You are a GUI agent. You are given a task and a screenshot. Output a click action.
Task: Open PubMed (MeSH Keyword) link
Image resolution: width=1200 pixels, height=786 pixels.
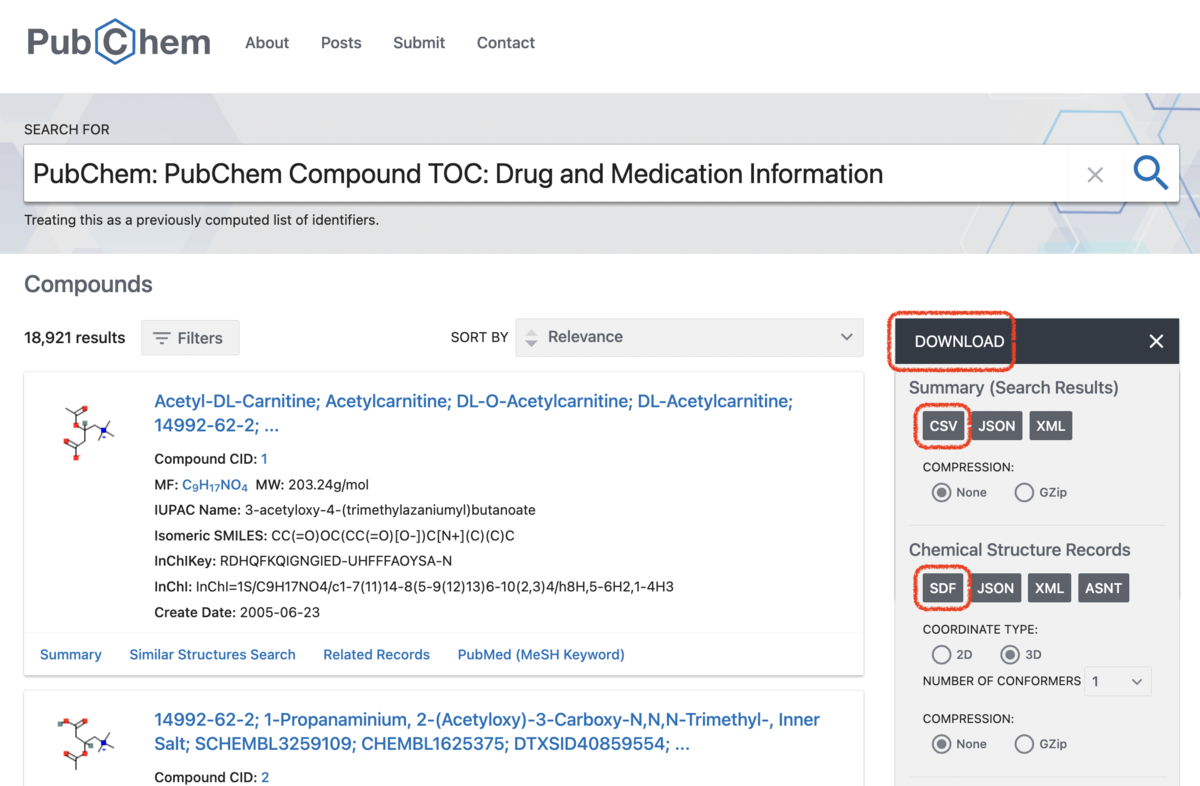pos(541,655)
